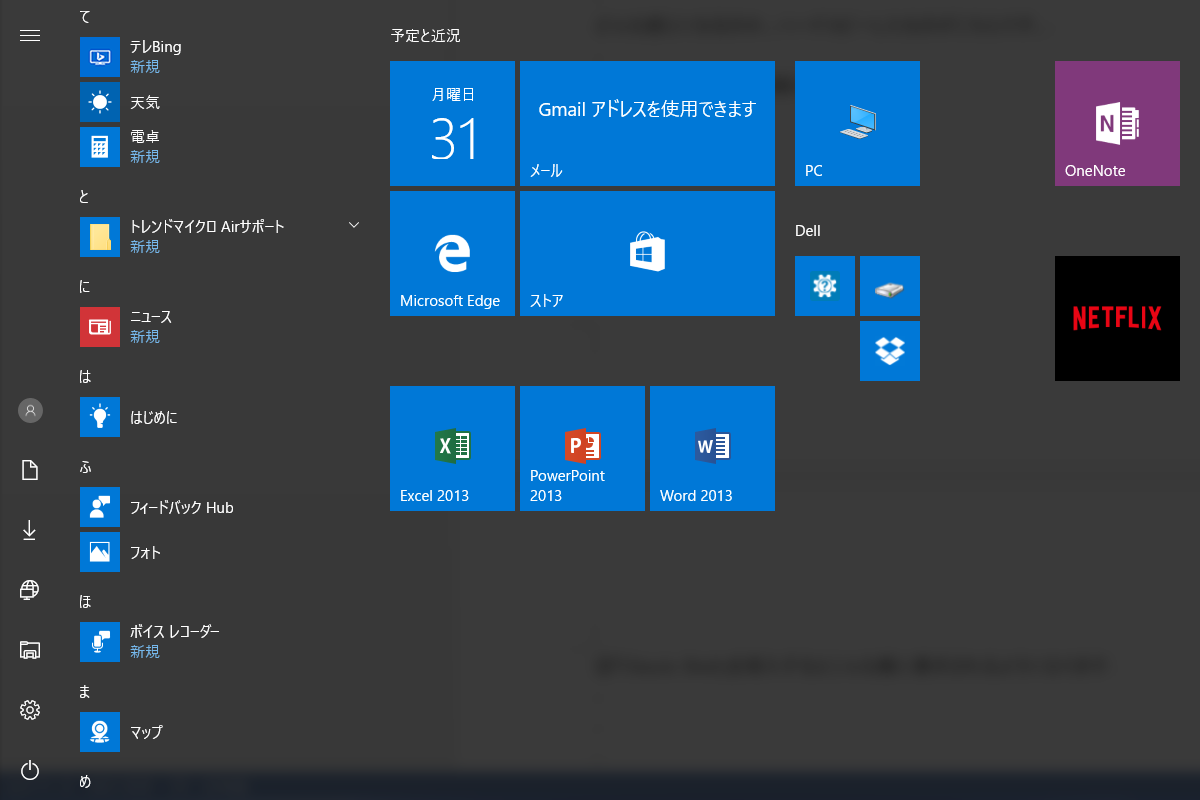Launch the Dropbox tile
Viewport: 1200px width, 800px height.
click(x=890, y=351)
